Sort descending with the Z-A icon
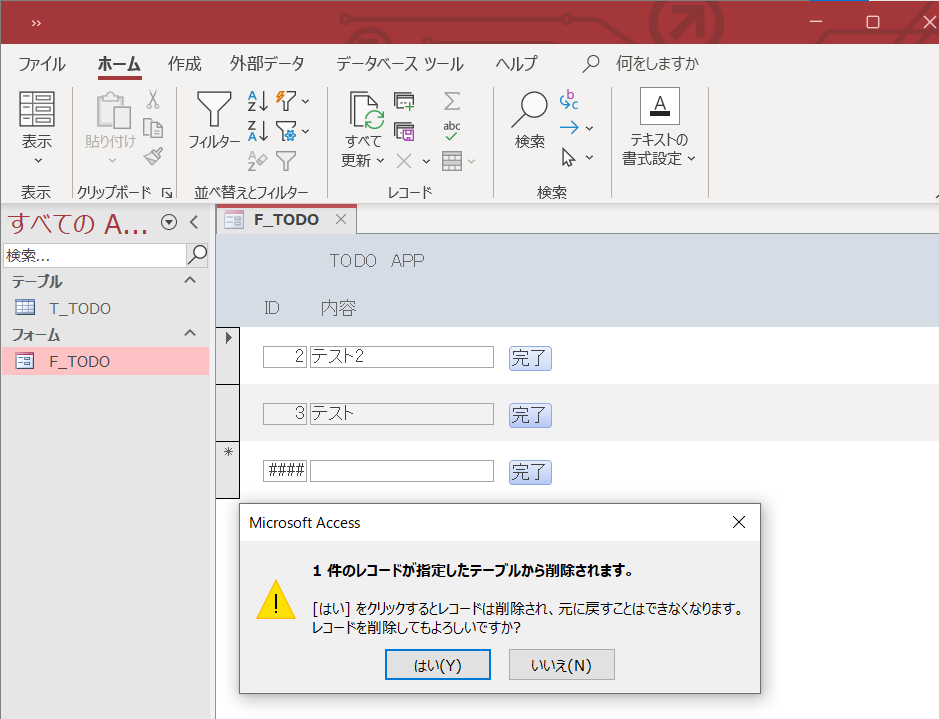 [x=258, y=131]
